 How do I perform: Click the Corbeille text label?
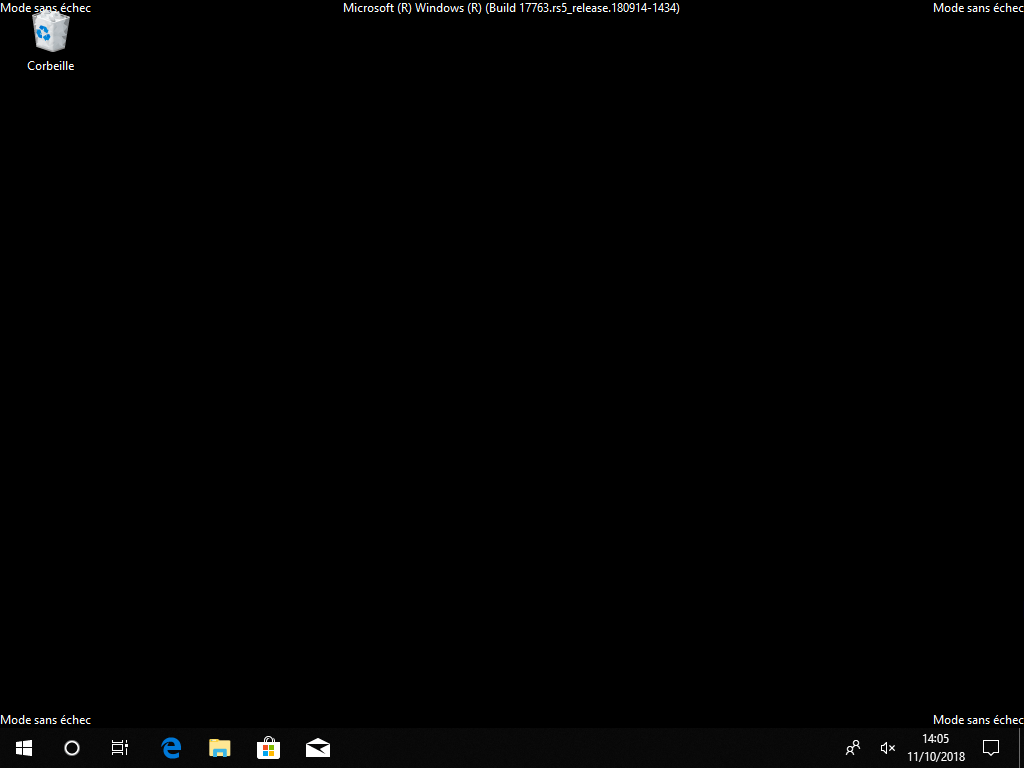point(50,66)
